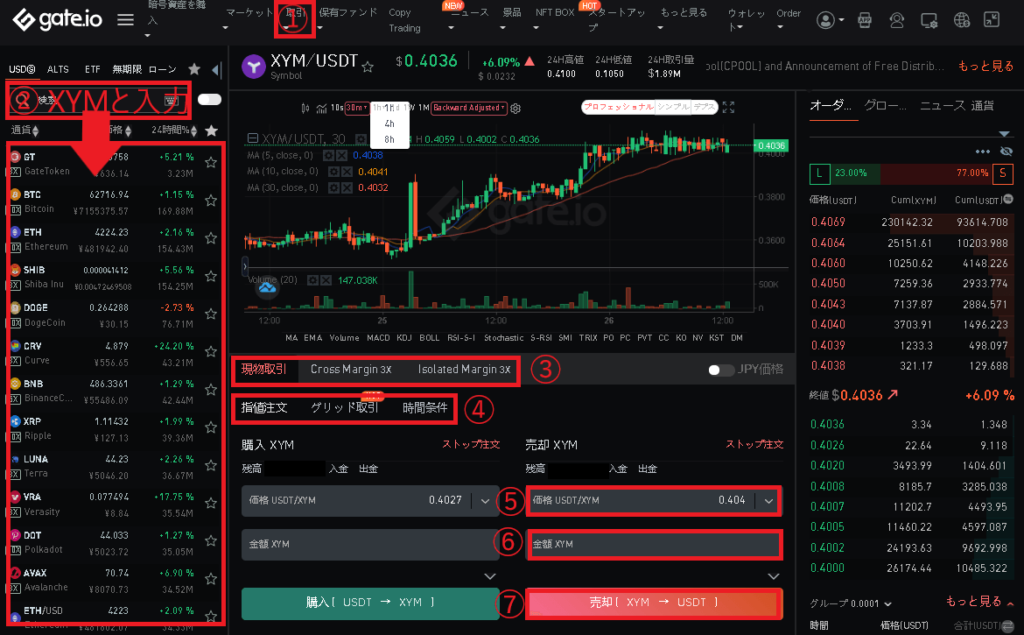
Task: Click the S short ratio box
Action: [x=1003, y=173]
